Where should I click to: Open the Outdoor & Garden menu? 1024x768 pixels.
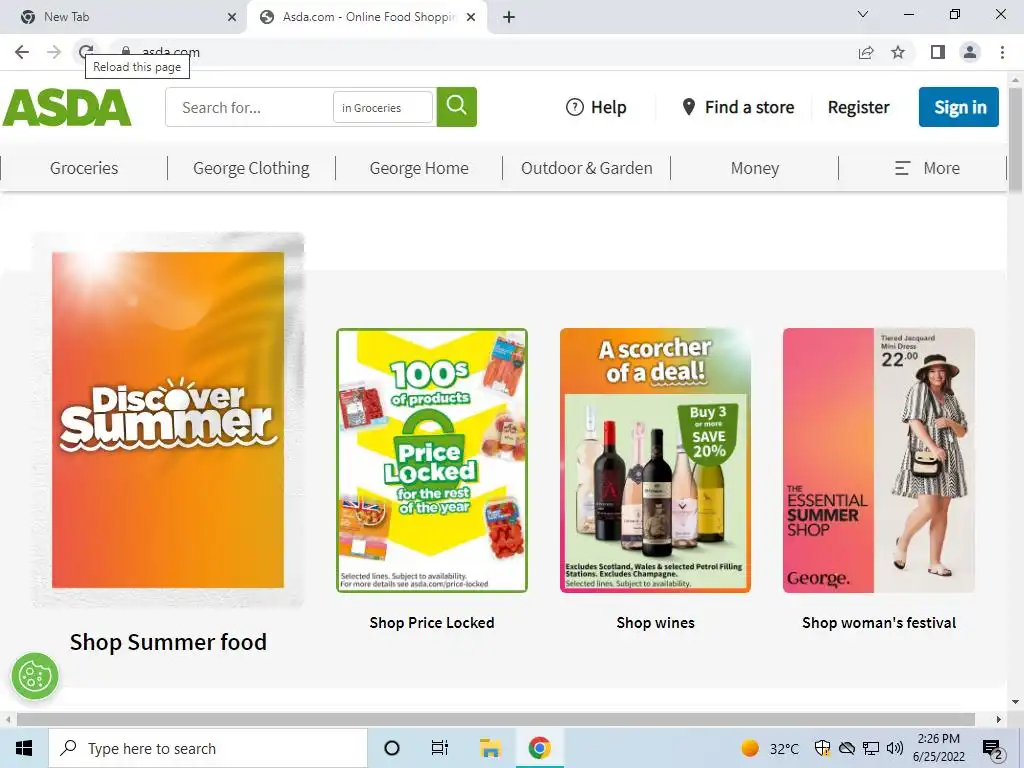point(586,168)
